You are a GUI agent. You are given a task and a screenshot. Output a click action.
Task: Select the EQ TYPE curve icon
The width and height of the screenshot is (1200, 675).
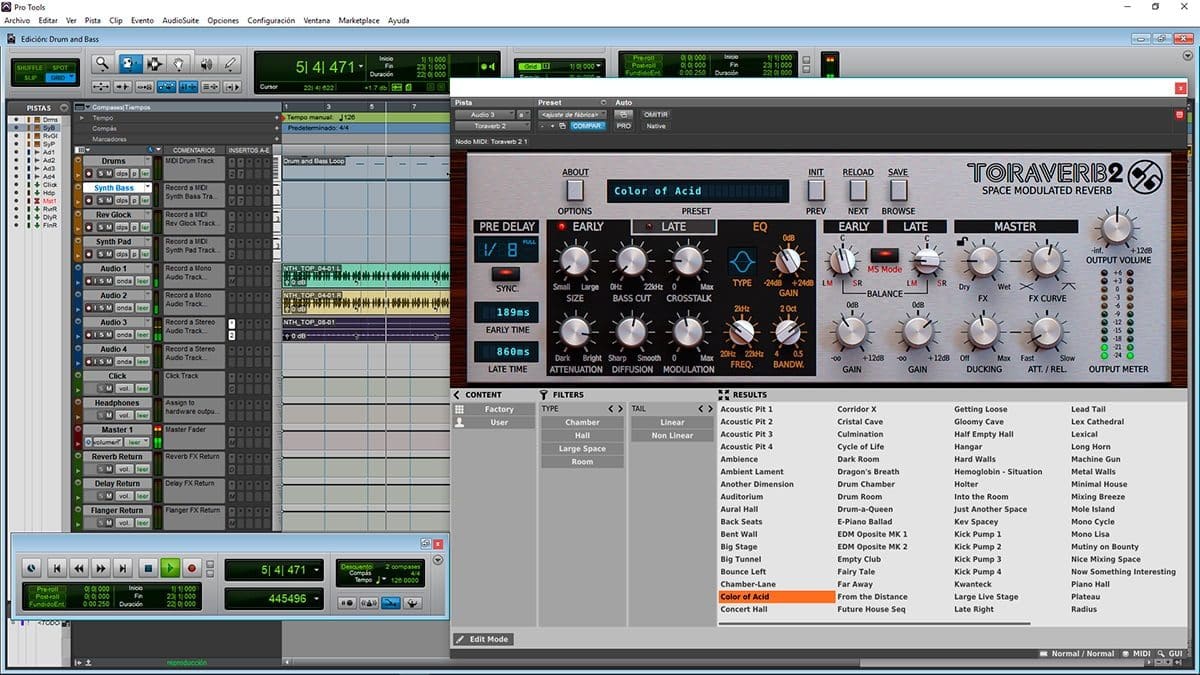tap(741, 262)
